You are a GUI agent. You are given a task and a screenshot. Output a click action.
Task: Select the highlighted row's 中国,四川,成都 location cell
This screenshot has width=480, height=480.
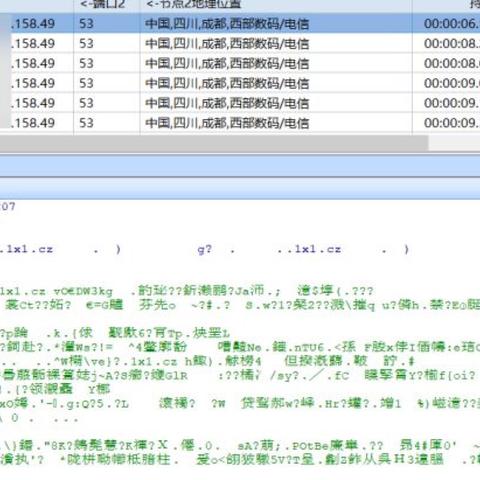click(x=227, y=24)
